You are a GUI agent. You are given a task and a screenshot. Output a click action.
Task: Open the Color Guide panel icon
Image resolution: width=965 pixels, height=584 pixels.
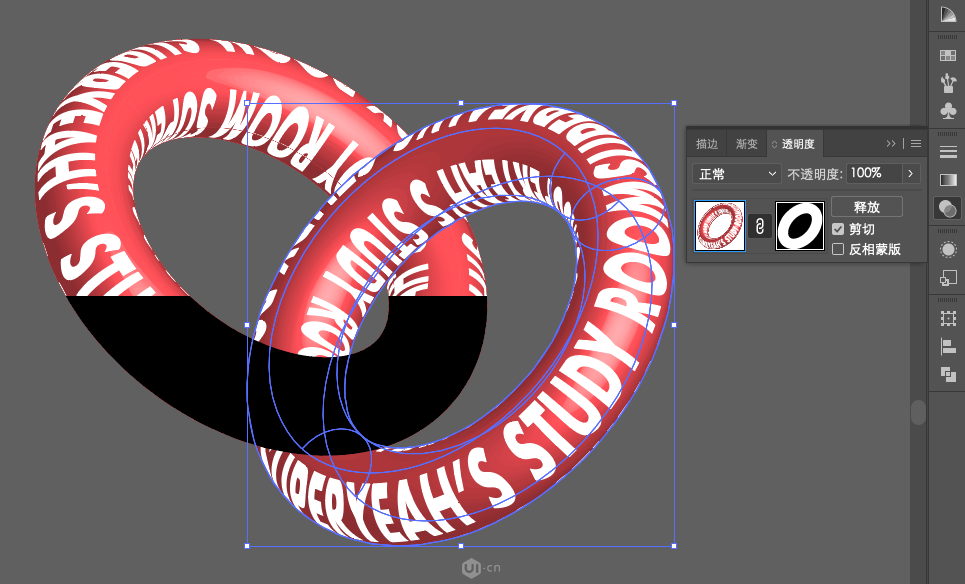coord(948,14)
